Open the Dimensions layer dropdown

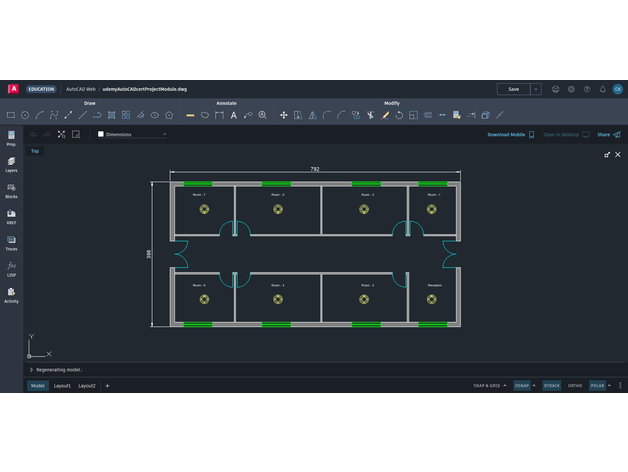pyautogui.click(x=163, y=134)
